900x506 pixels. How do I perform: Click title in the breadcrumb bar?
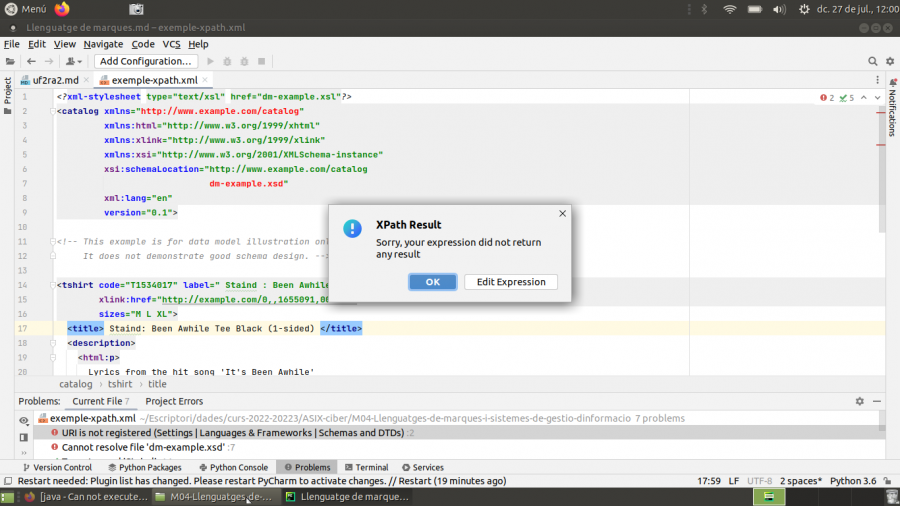[157, 384]
